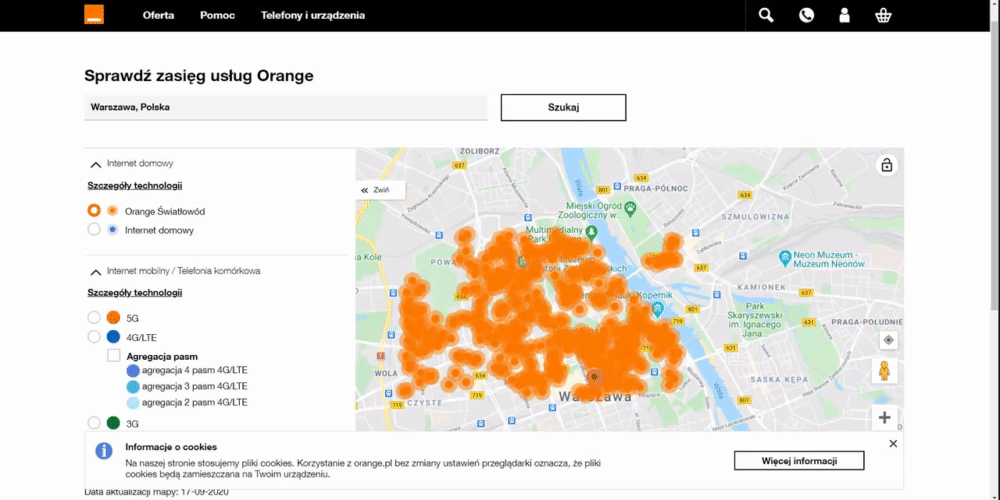Screen dimensions: 1000x500
Task: Click the blue 4G/LTE color swatch
Action: [x=114, y=337]
